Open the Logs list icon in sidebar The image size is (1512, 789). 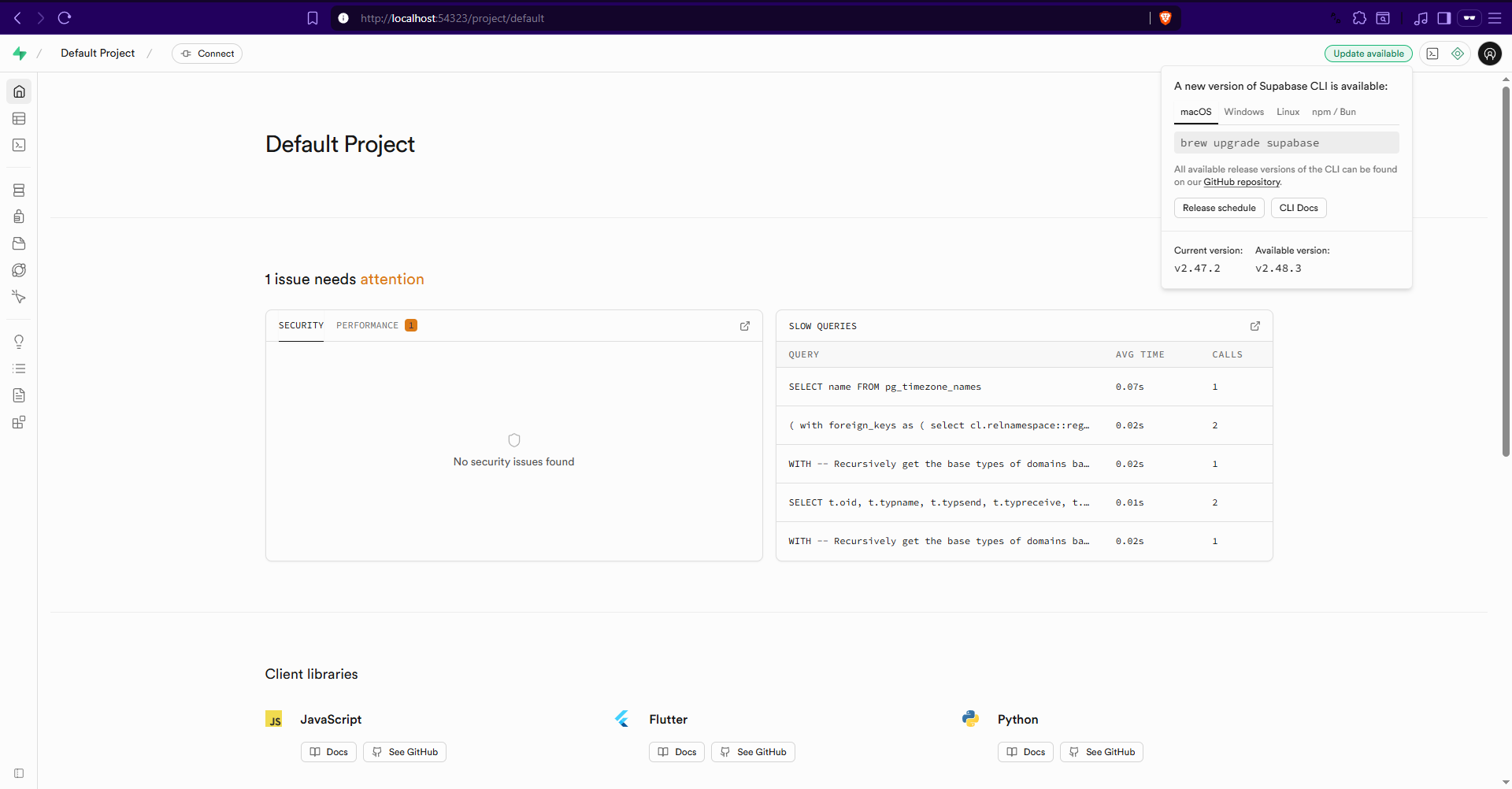click(x=19, y=369)
